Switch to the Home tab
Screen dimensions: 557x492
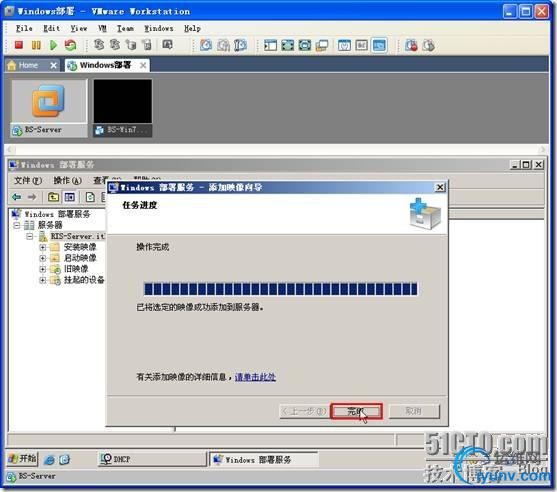[32, 65]
